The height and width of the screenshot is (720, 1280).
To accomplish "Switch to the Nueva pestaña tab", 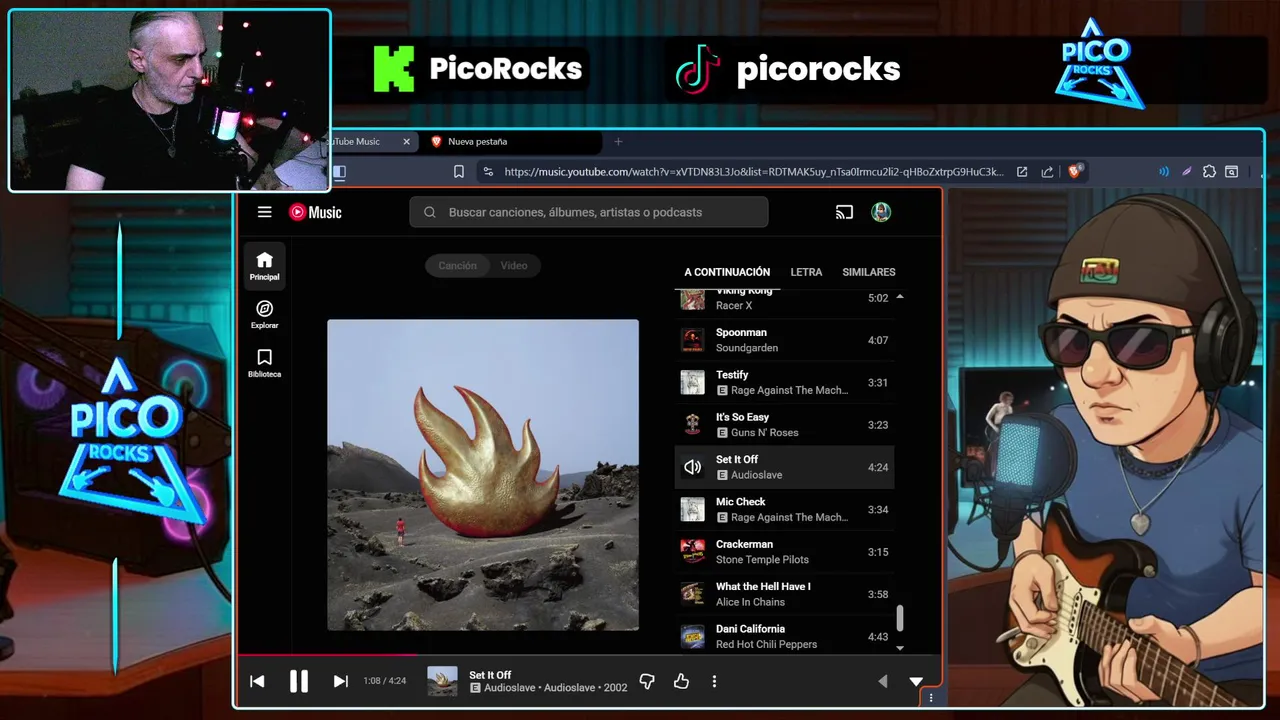I will click(x=510, y=142).
